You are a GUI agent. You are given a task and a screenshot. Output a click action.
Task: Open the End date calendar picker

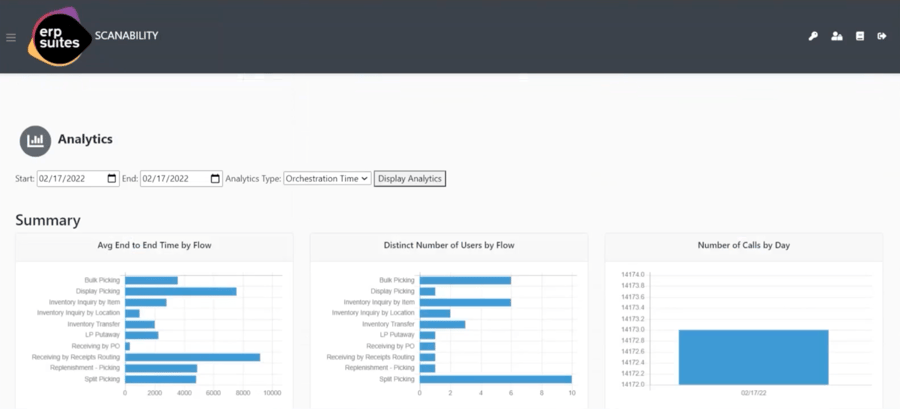215,179
